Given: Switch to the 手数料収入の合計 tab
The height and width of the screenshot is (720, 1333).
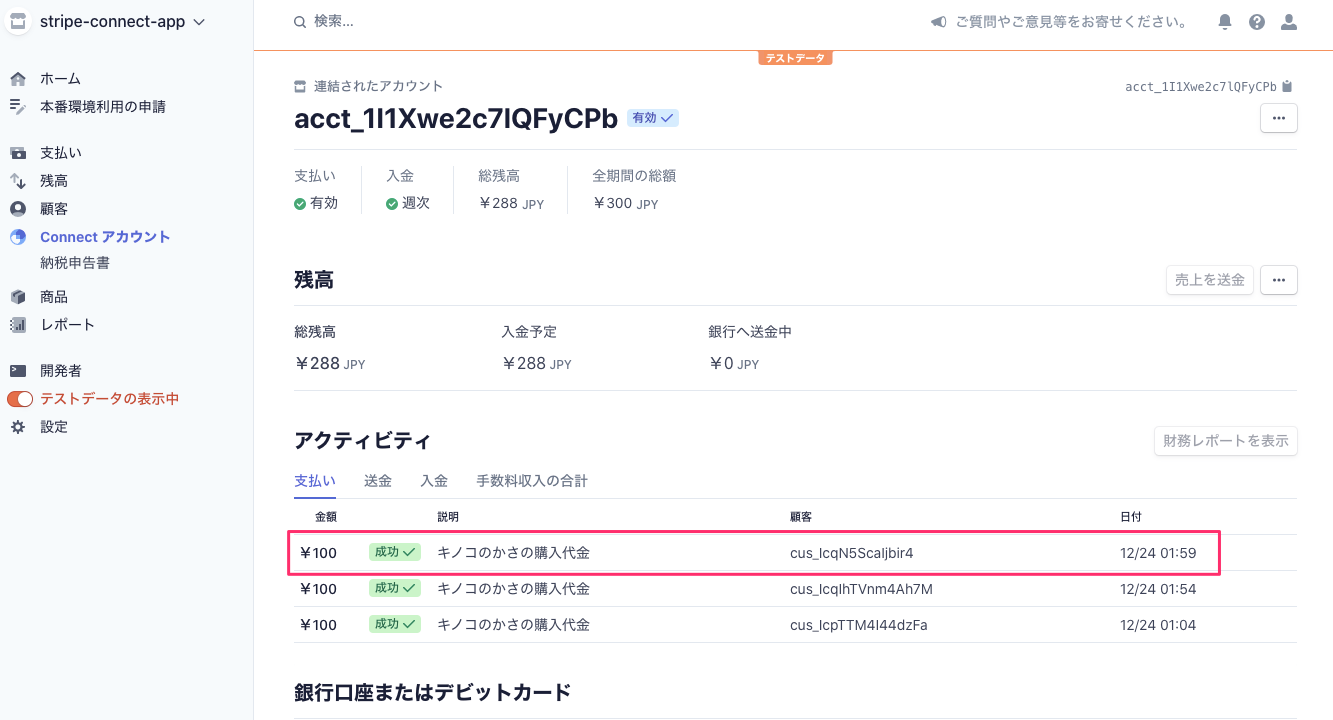Looking at the screenshot, I should 532,480.
